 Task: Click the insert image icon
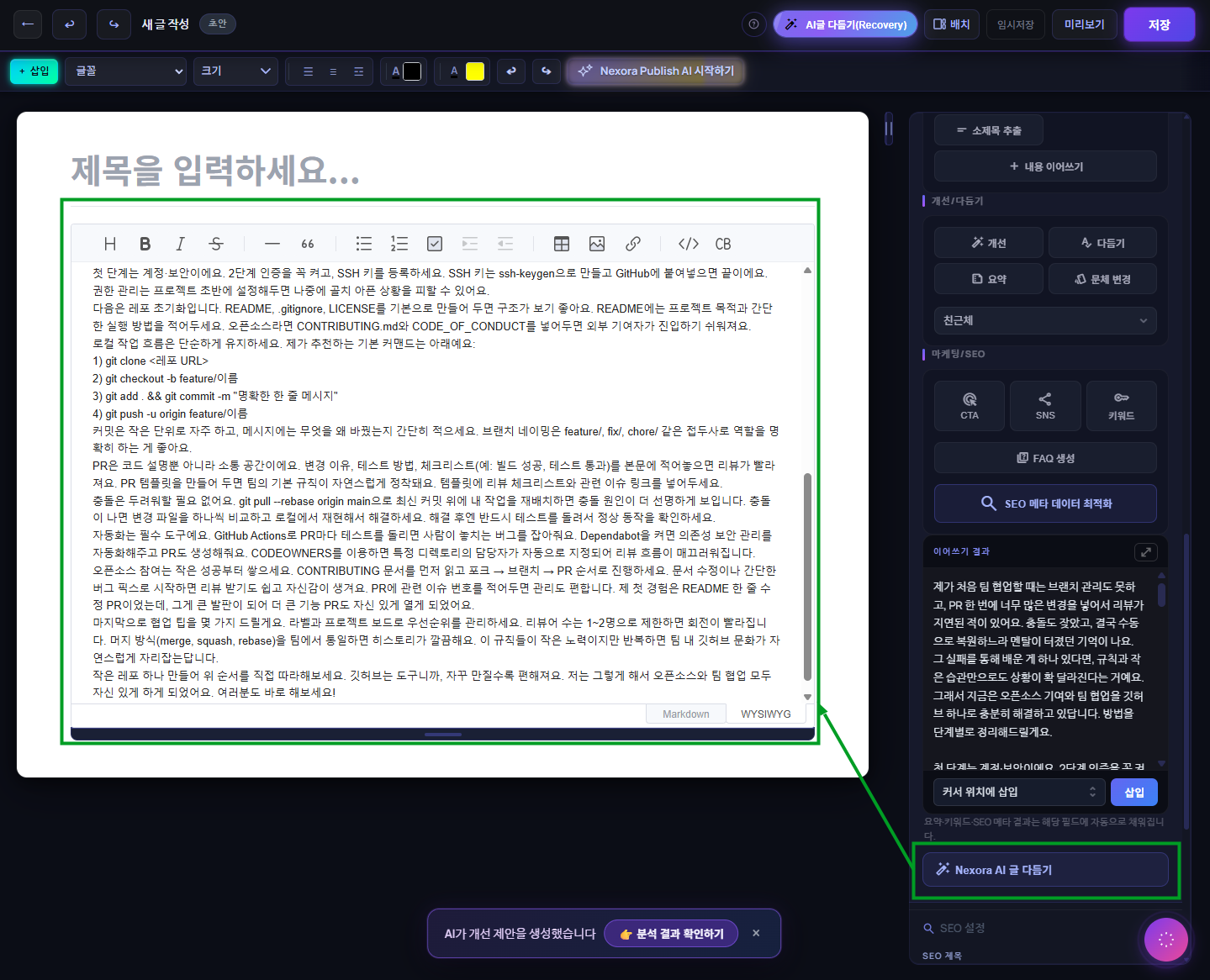597,244
